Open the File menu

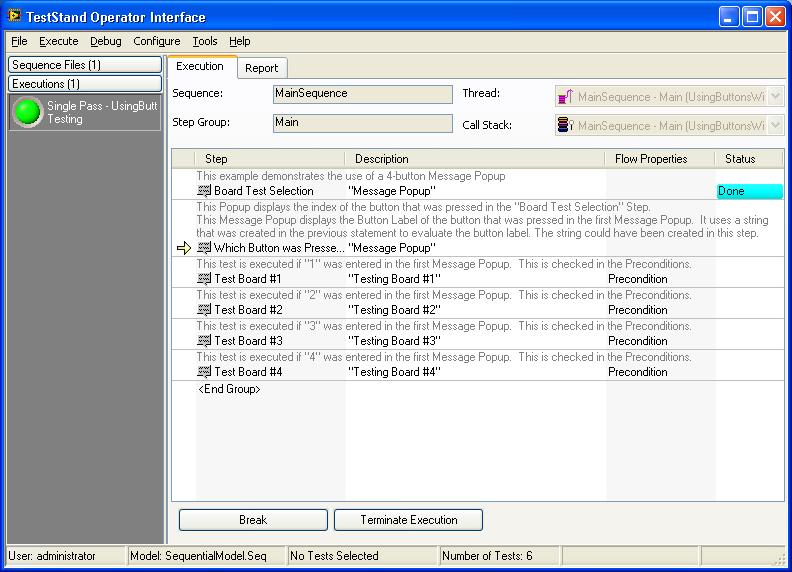[x=19, y=41]
